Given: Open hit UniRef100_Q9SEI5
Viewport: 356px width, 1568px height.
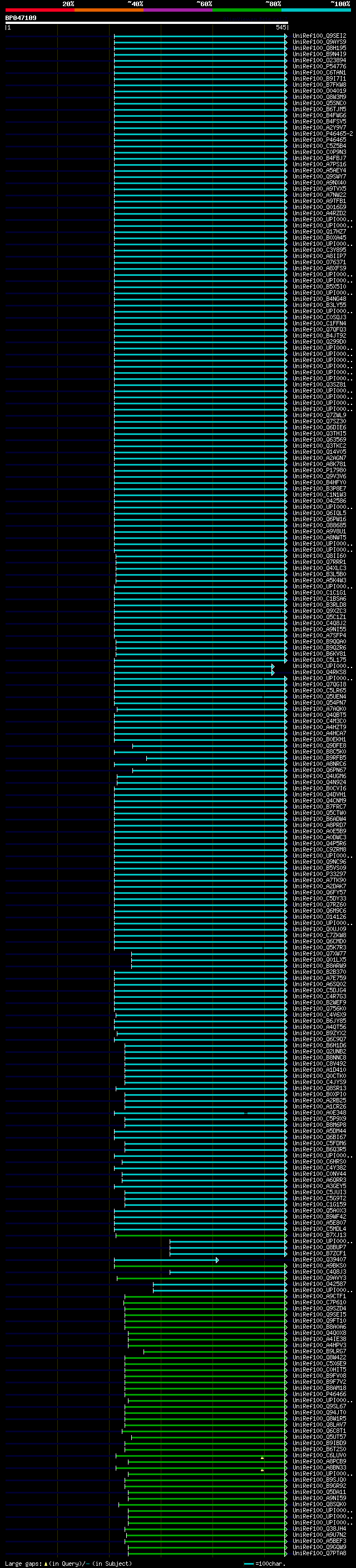Looking at the screenshot, I should (x=319, y=1314).
